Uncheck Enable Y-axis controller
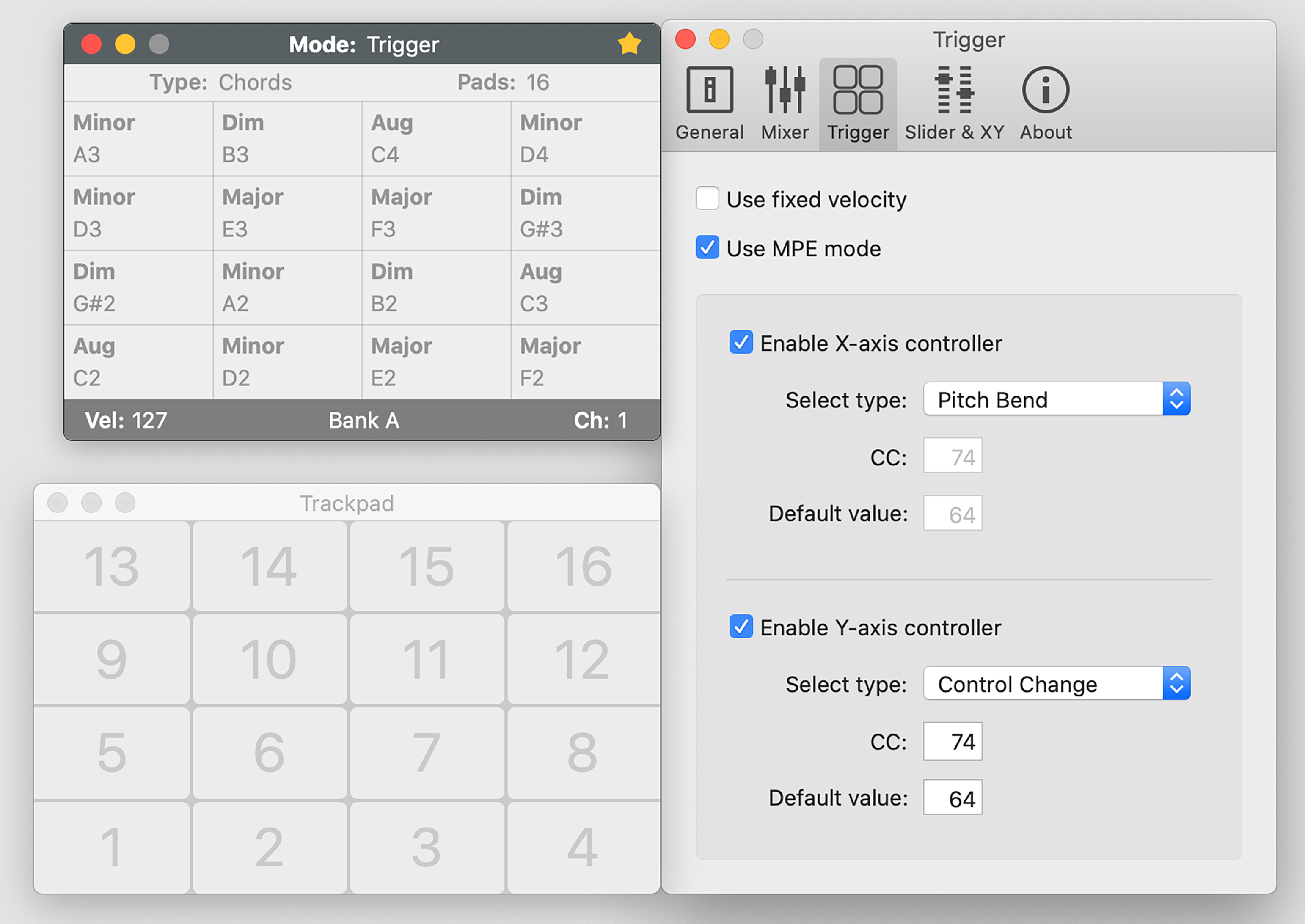Screen dimensions: 1305x924 pyautogui.click(x=741, y=627)
